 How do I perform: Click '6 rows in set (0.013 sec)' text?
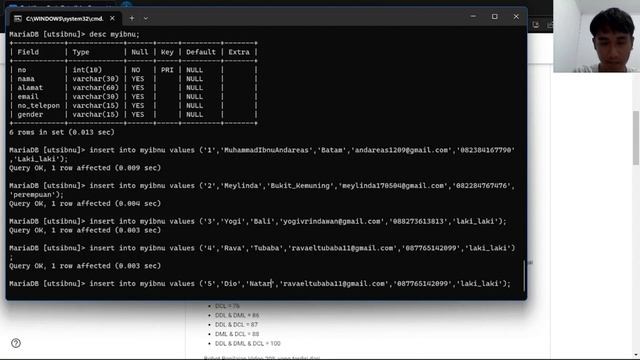62,132
